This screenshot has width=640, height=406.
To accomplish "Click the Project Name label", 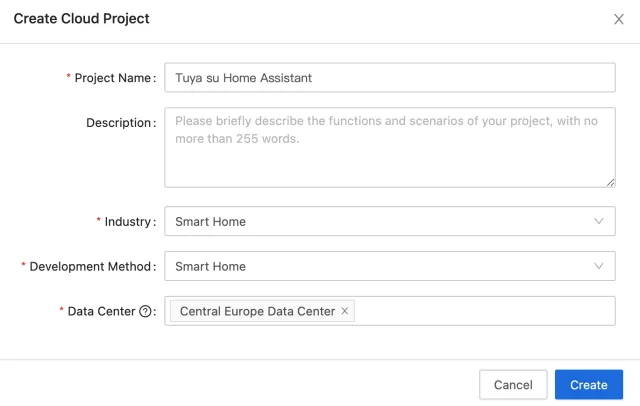I will pyautogui.click(x=113, y=78).
